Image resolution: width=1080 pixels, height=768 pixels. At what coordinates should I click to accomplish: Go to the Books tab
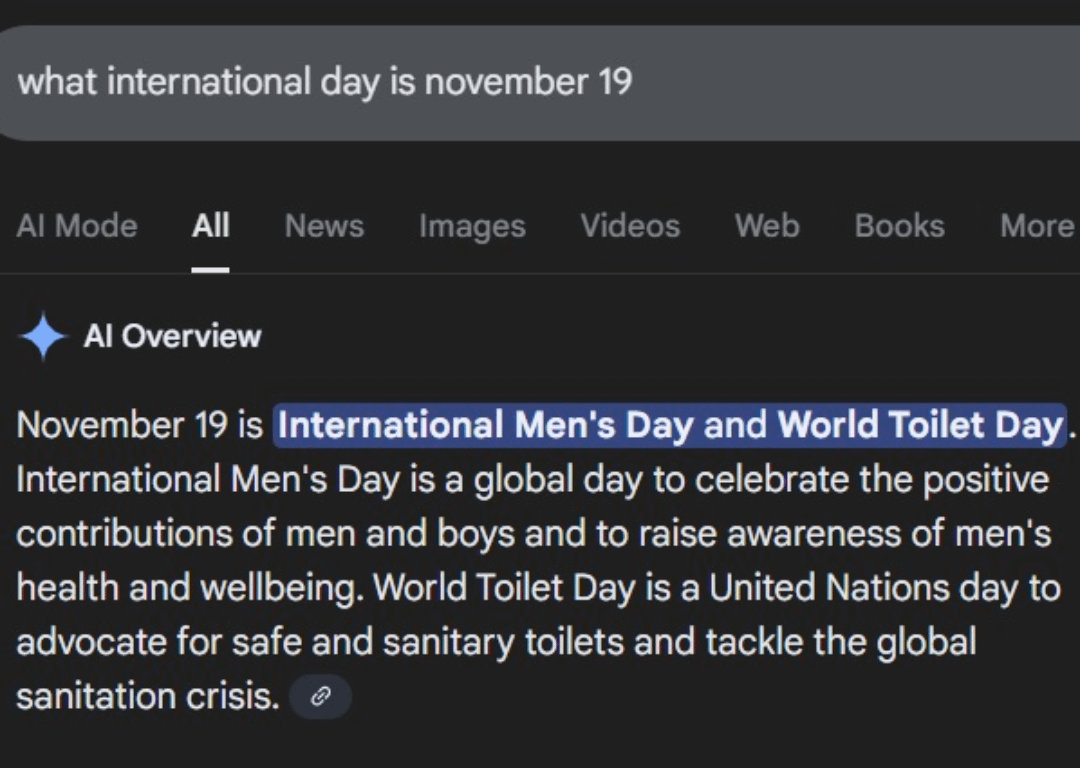(x=899, y=226)
